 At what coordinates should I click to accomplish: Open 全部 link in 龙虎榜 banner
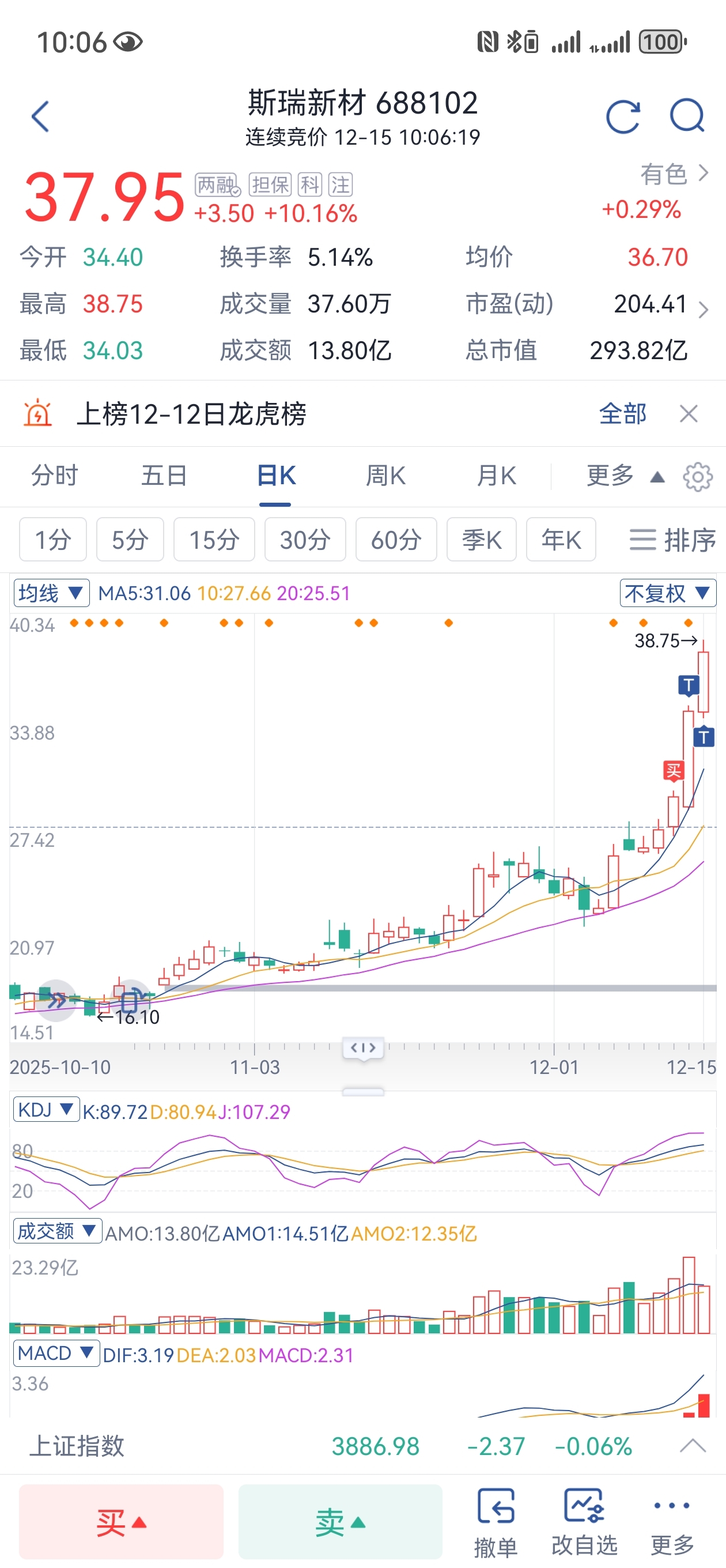[622, 414]
